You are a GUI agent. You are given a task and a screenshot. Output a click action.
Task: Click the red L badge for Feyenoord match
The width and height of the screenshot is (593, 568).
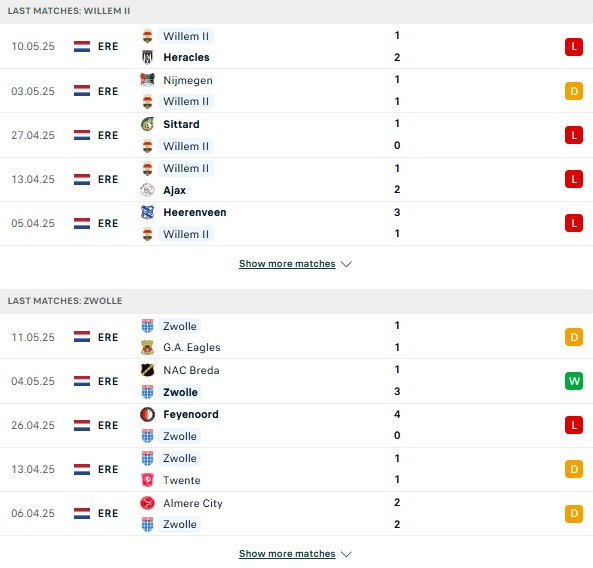click(574, 425)
